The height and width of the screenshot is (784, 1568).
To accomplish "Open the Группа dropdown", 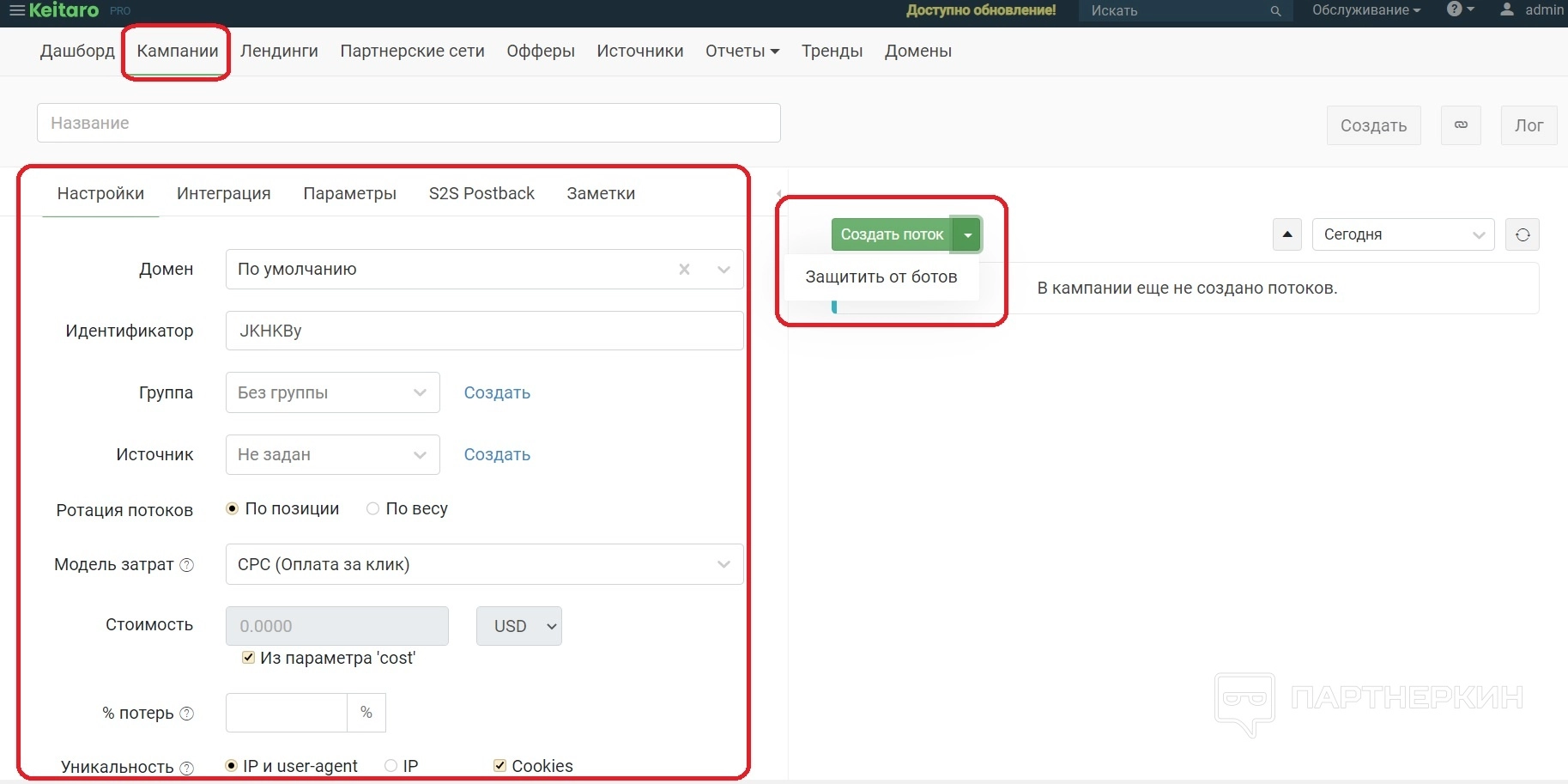I will pos(333,392).
